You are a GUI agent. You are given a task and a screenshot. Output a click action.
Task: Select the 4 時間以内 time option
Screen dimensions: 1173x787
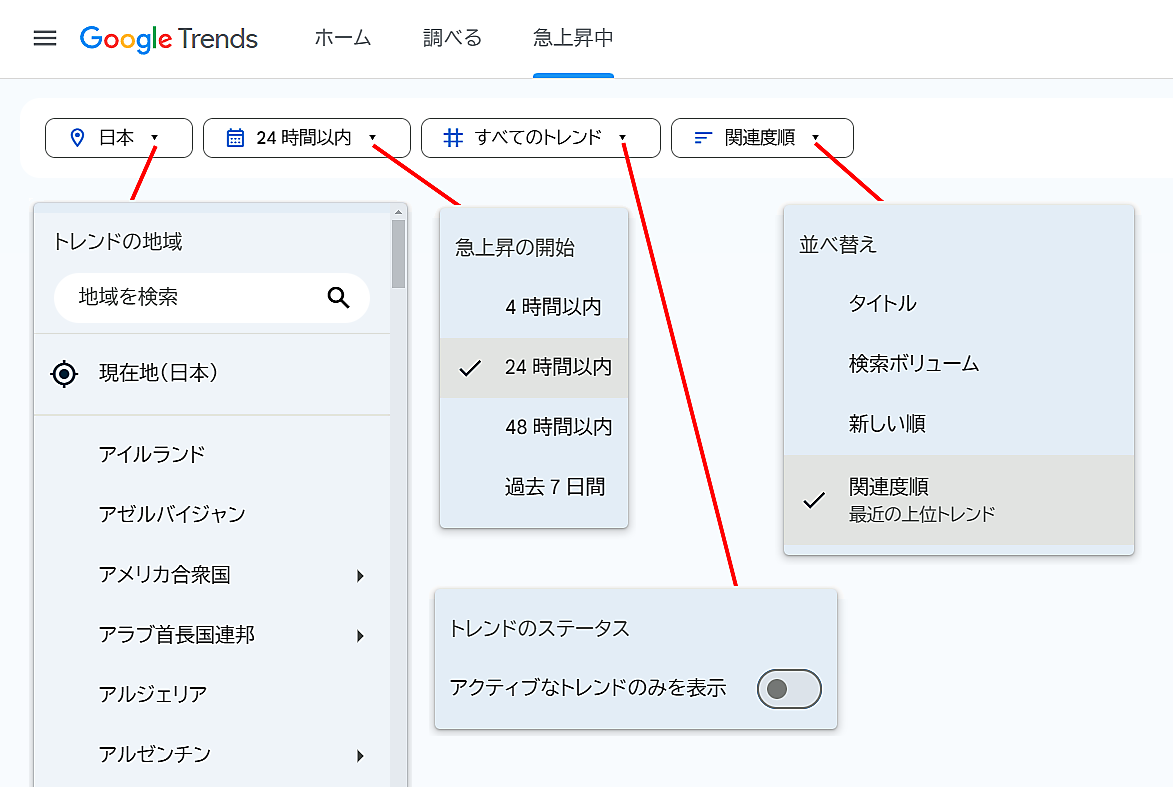point(553,308)
